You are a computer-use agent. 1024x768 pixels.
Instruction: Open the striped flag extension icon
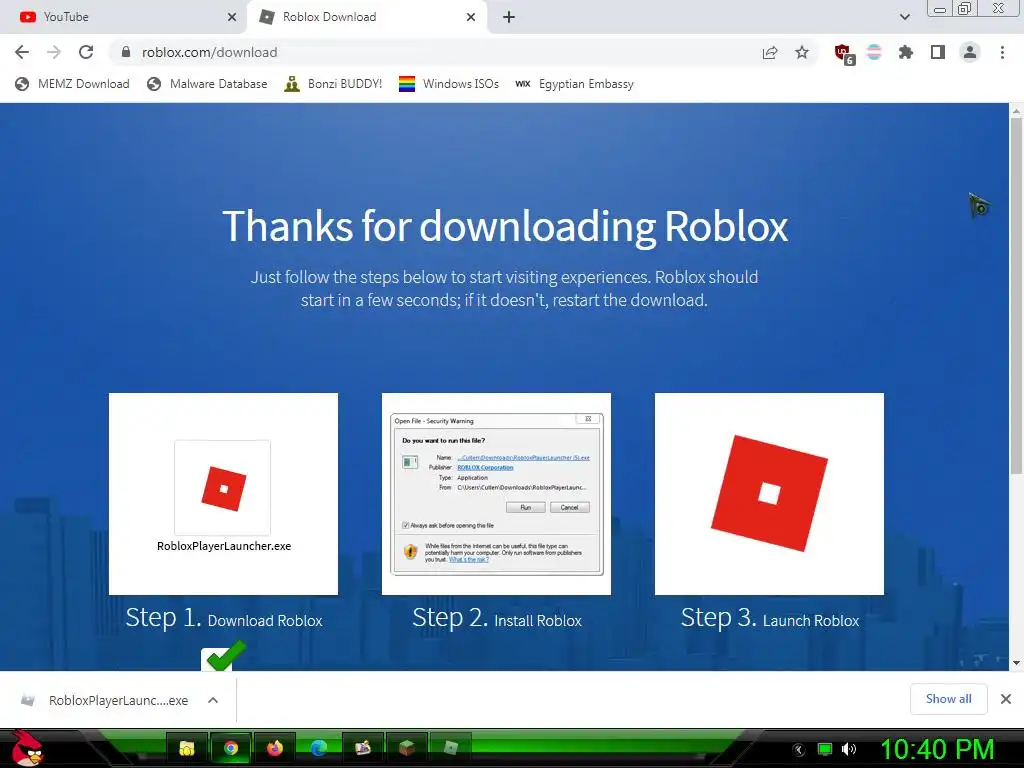pos(874,52)
